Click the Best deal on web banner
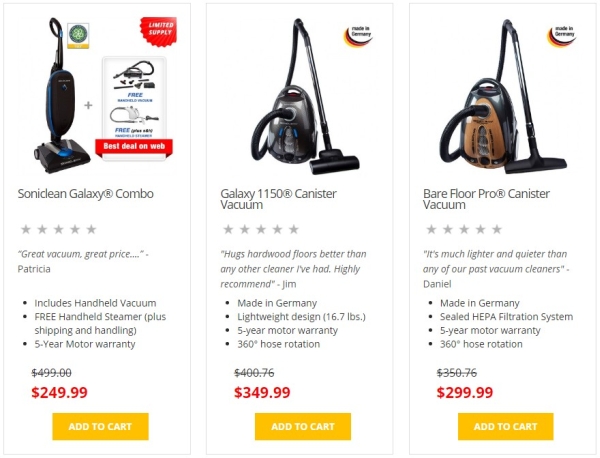 (x=134, y=147)
